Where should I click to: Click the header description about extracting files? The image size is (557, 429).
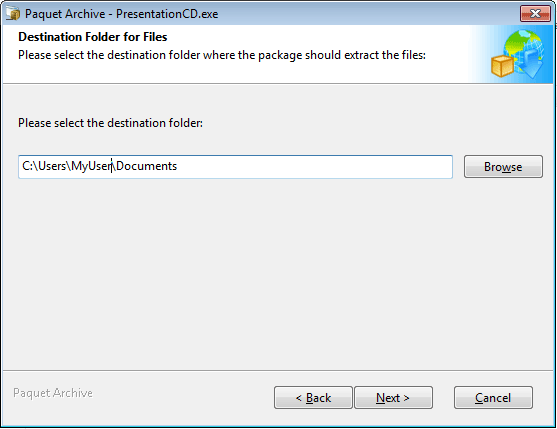(x=222, y=55)
